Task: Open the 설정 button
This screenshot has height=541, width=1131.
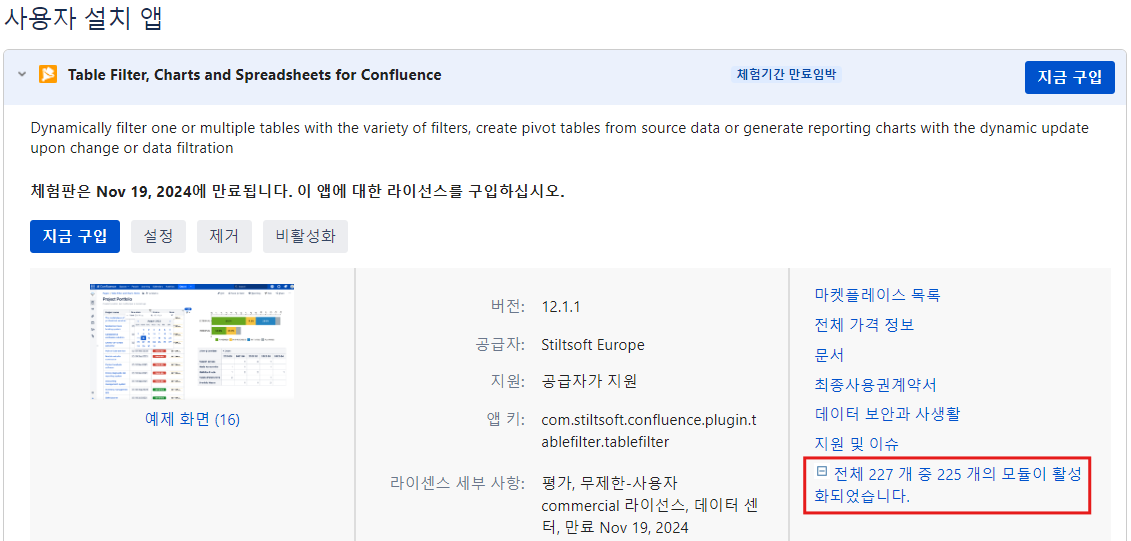Action: coord(159,237)
